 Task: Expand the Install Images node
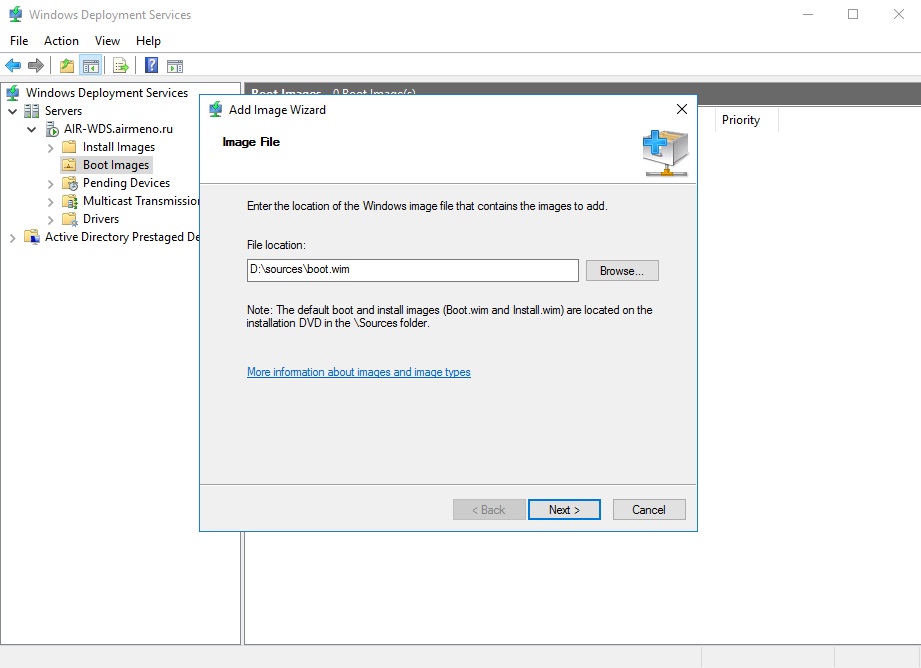51,147
